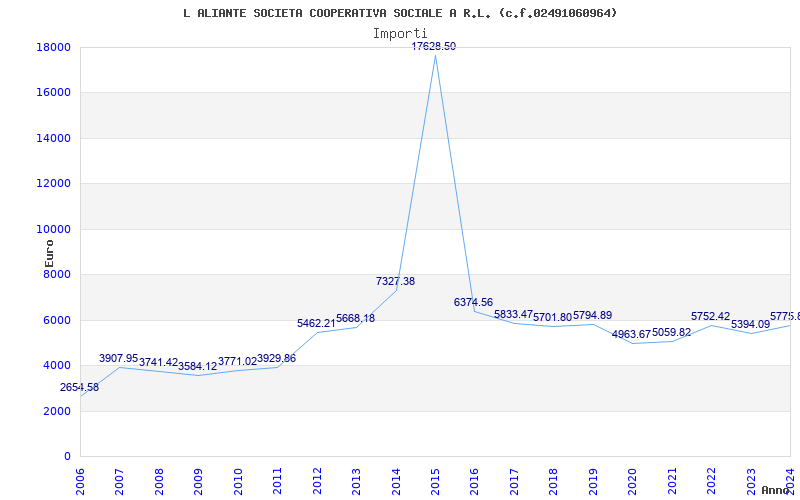Select the 6374.56 data label
The image size is (800, 500).
pos(473,303)
